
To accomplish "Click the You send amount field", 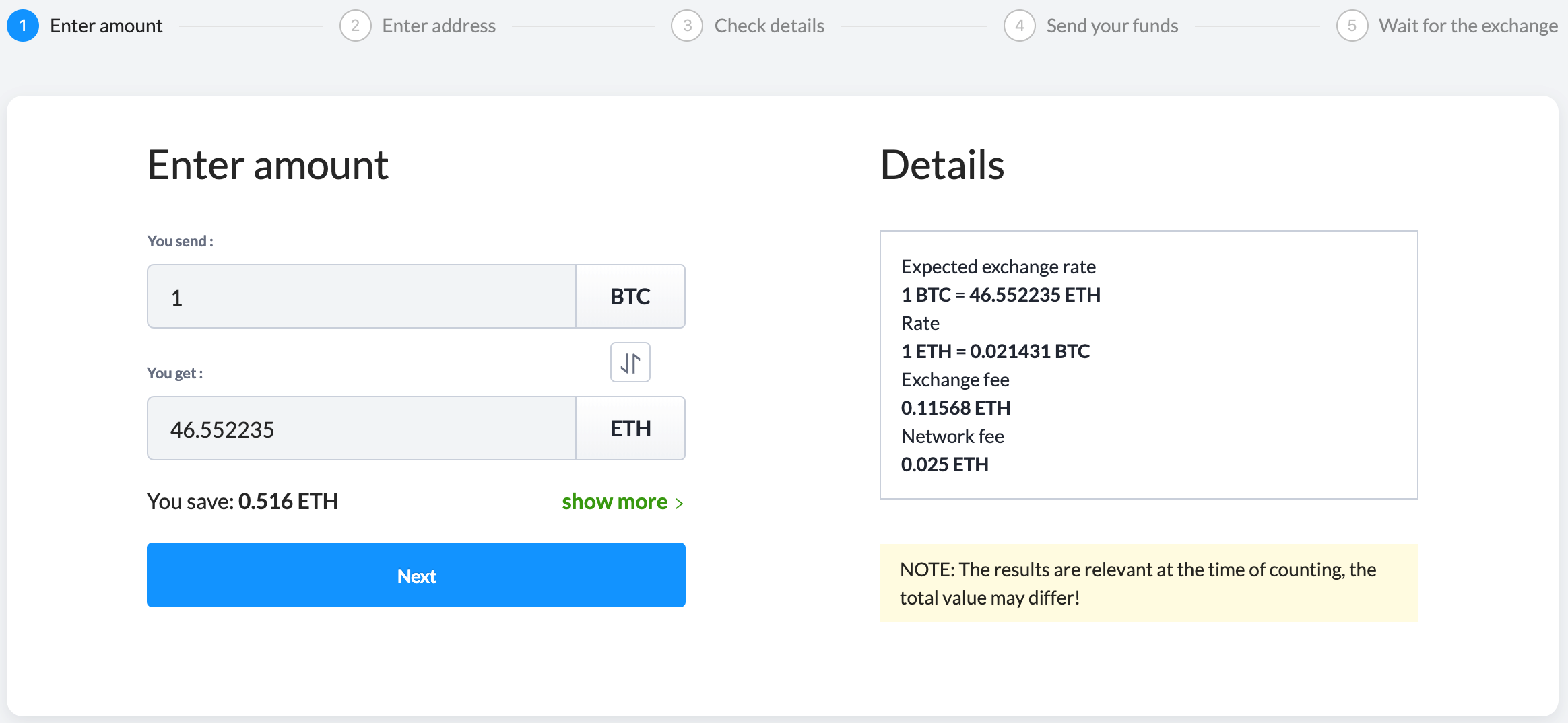I will tap(362, 297).
